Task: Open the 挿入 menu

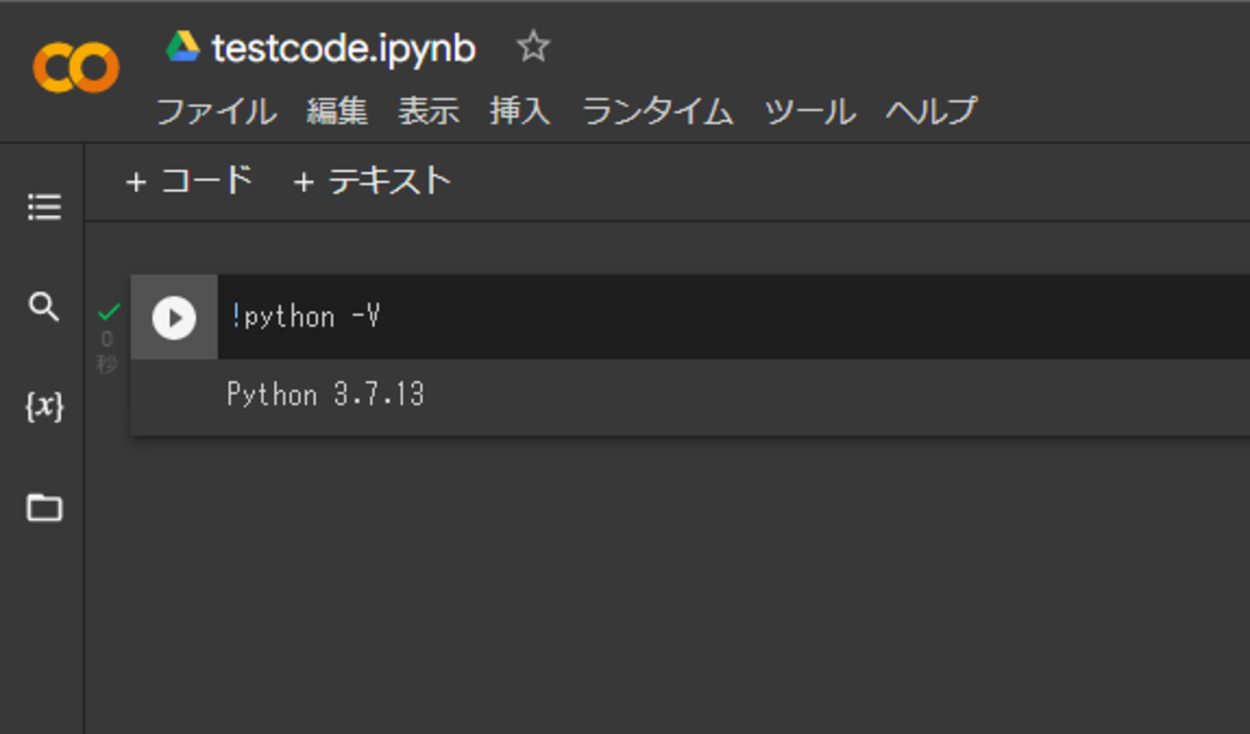Action: 520,111
